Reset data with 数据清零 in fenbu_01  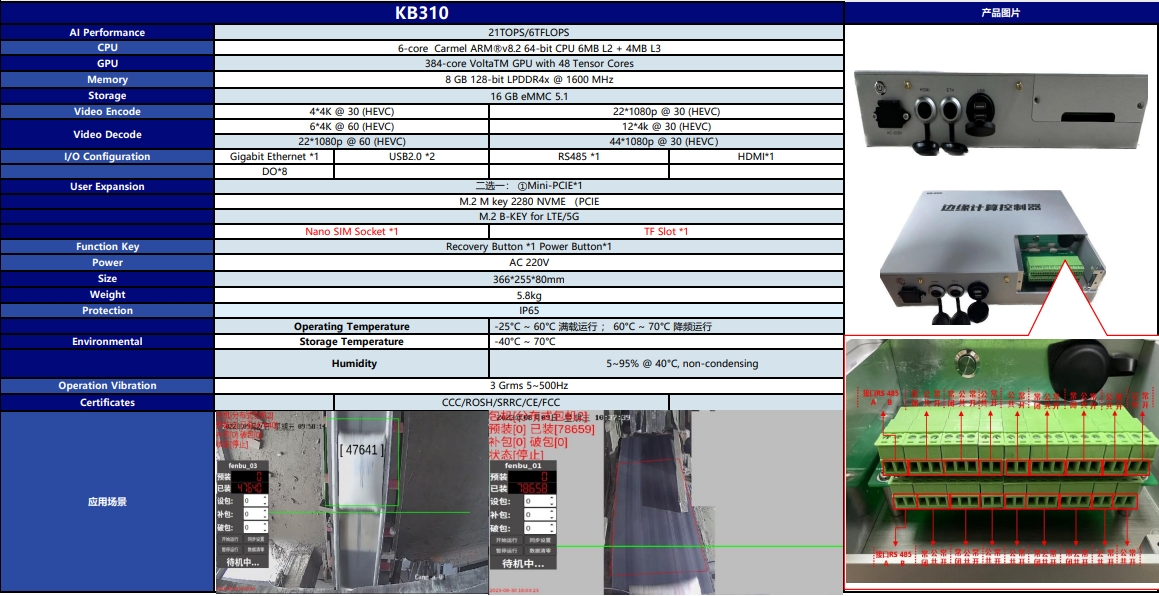[x=541, y=551]
